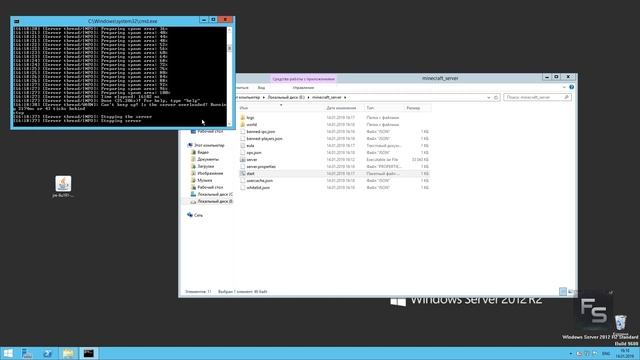Select the server jar file
The width and height of the screenshot is (640, 360).
[x=251, y=160]
